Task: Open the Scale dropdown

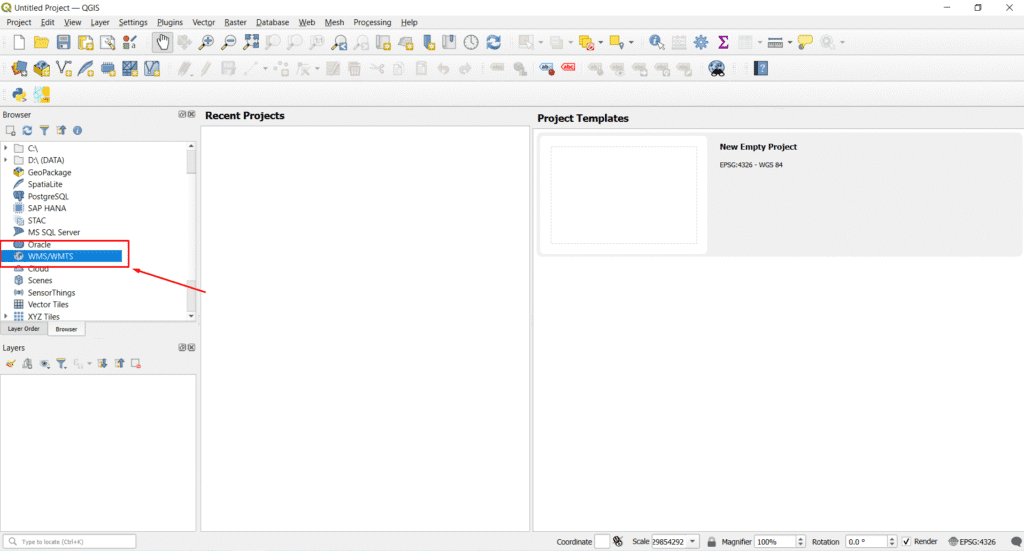Action: pos(692,541)
